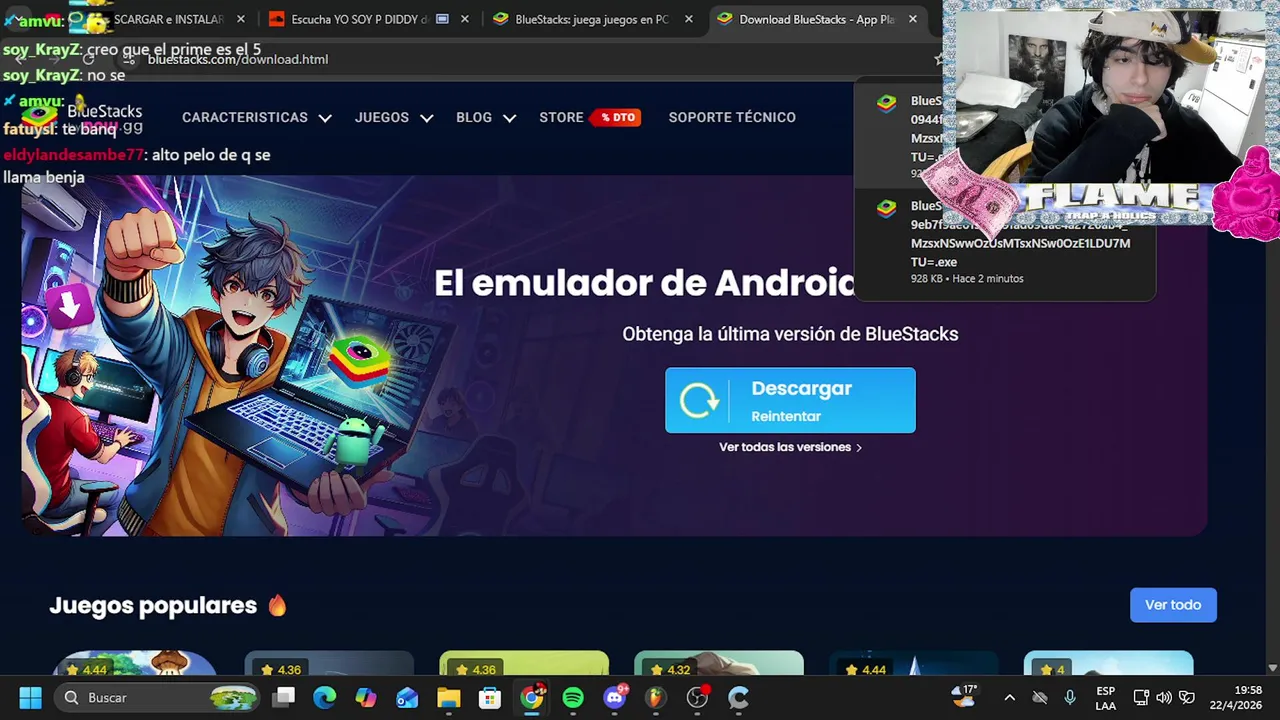This screenshot has width=1280, height=720.
Task: Open the blue C app in taskbar
Action: pyautogui.click(x=739, y=698)
